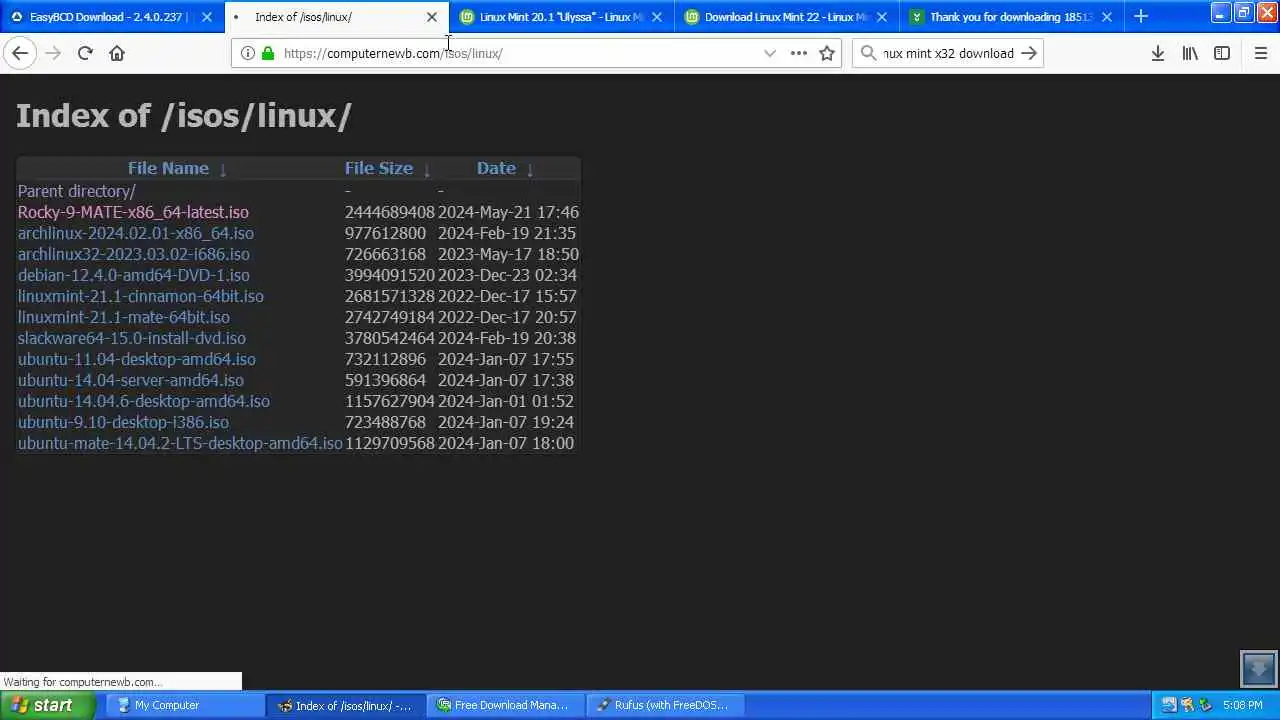Image resolution: width=1280 pixels, height=720 pixels.
Task: Download archlinux32-2023.03.02-i686.iso
Action: (134, 254)
